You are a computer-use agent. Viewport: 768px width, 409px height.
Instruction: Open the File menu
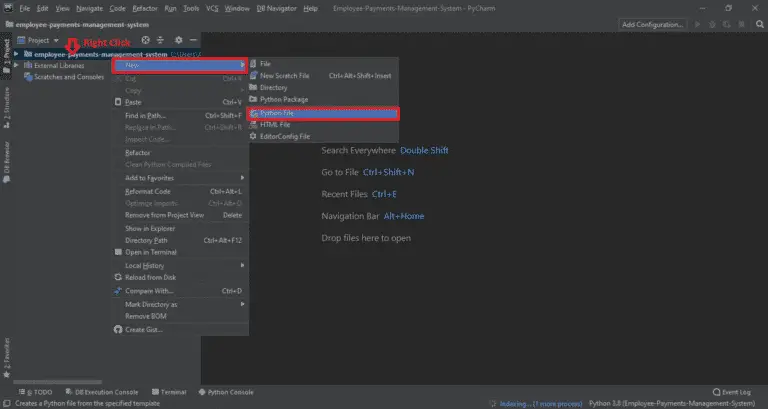24,8
